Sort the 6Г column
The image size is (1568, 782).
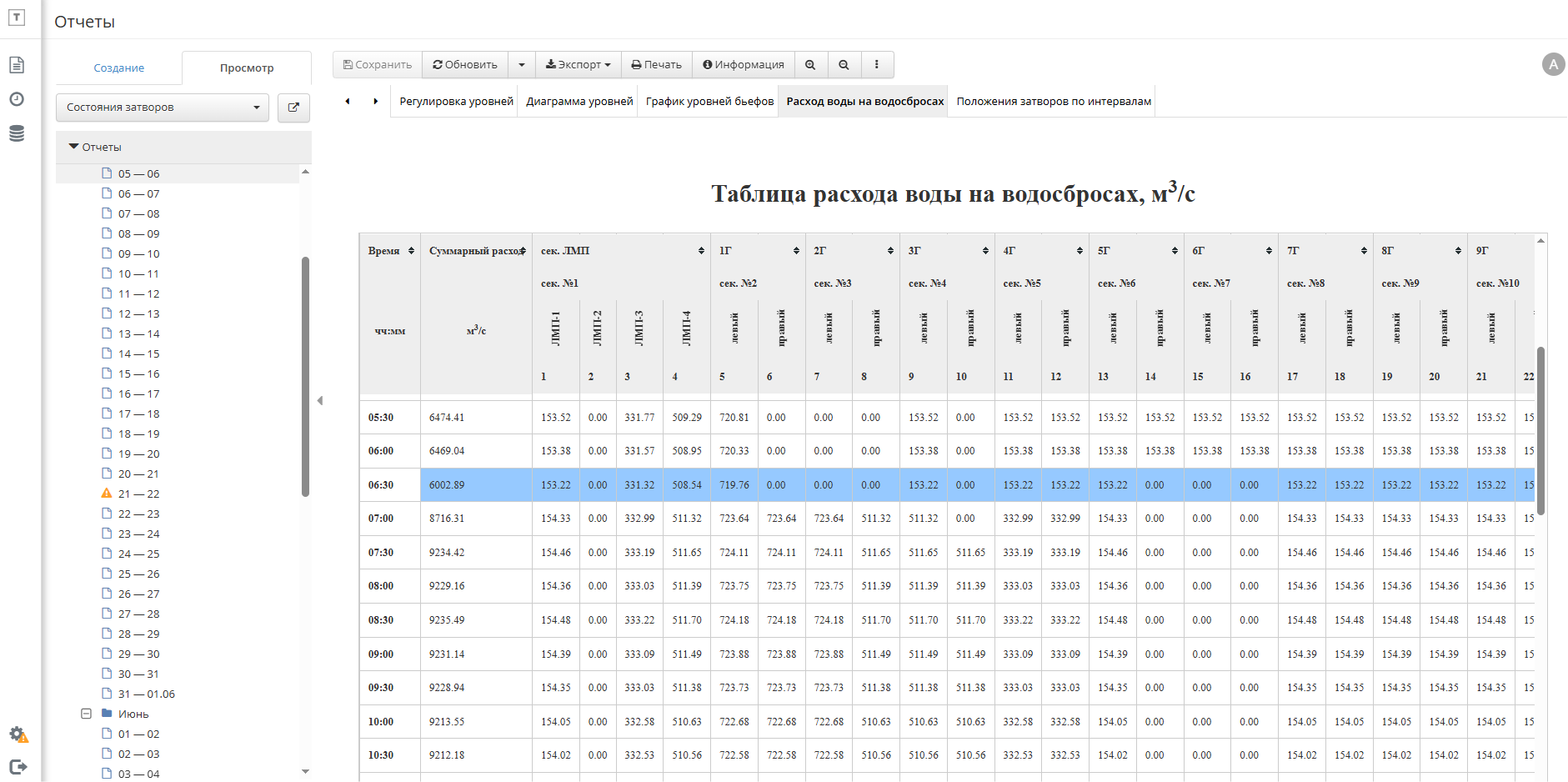point(1269,251)
